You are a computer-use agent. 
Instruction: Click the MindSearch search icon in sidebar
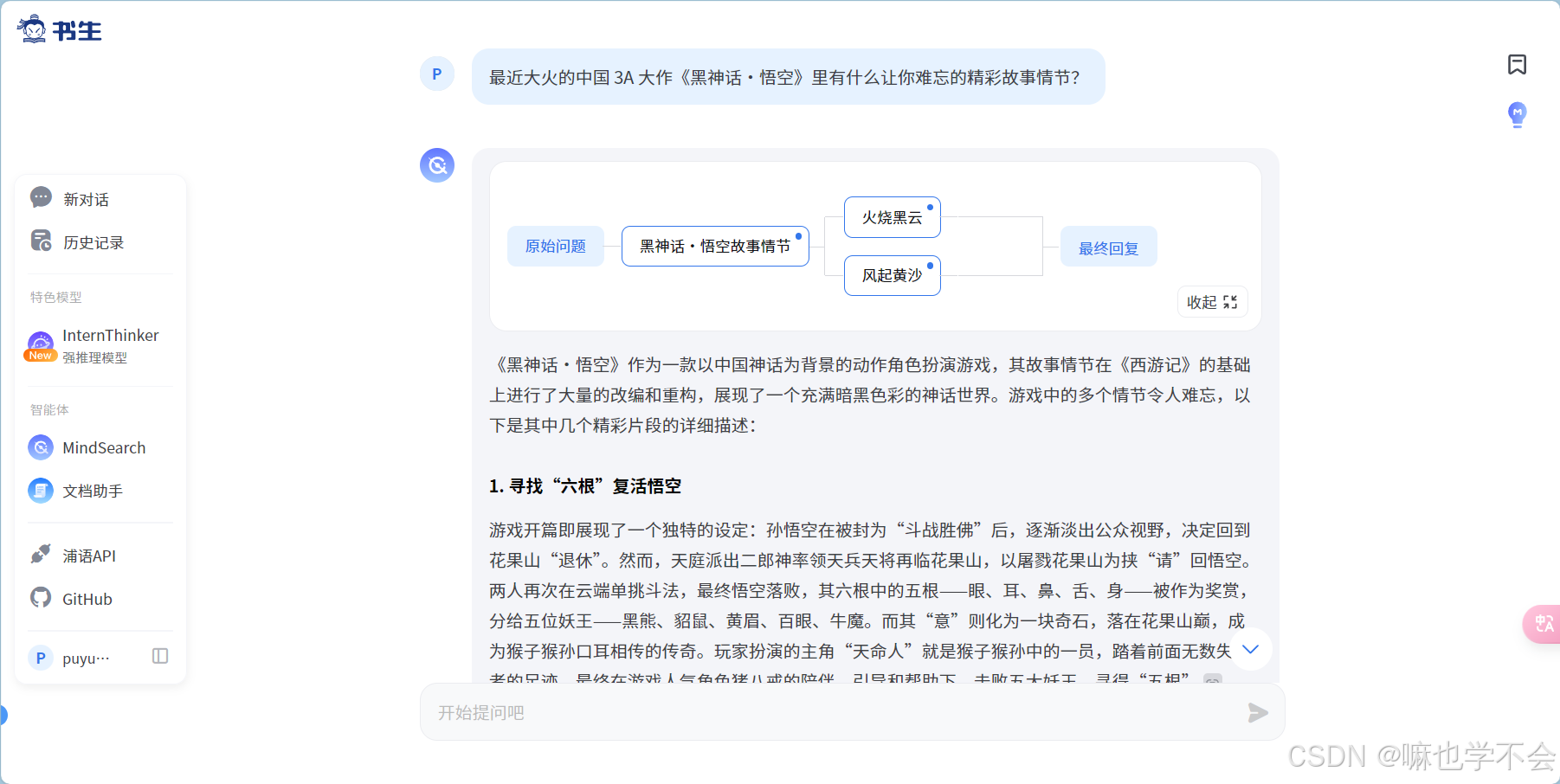(41, 447)
